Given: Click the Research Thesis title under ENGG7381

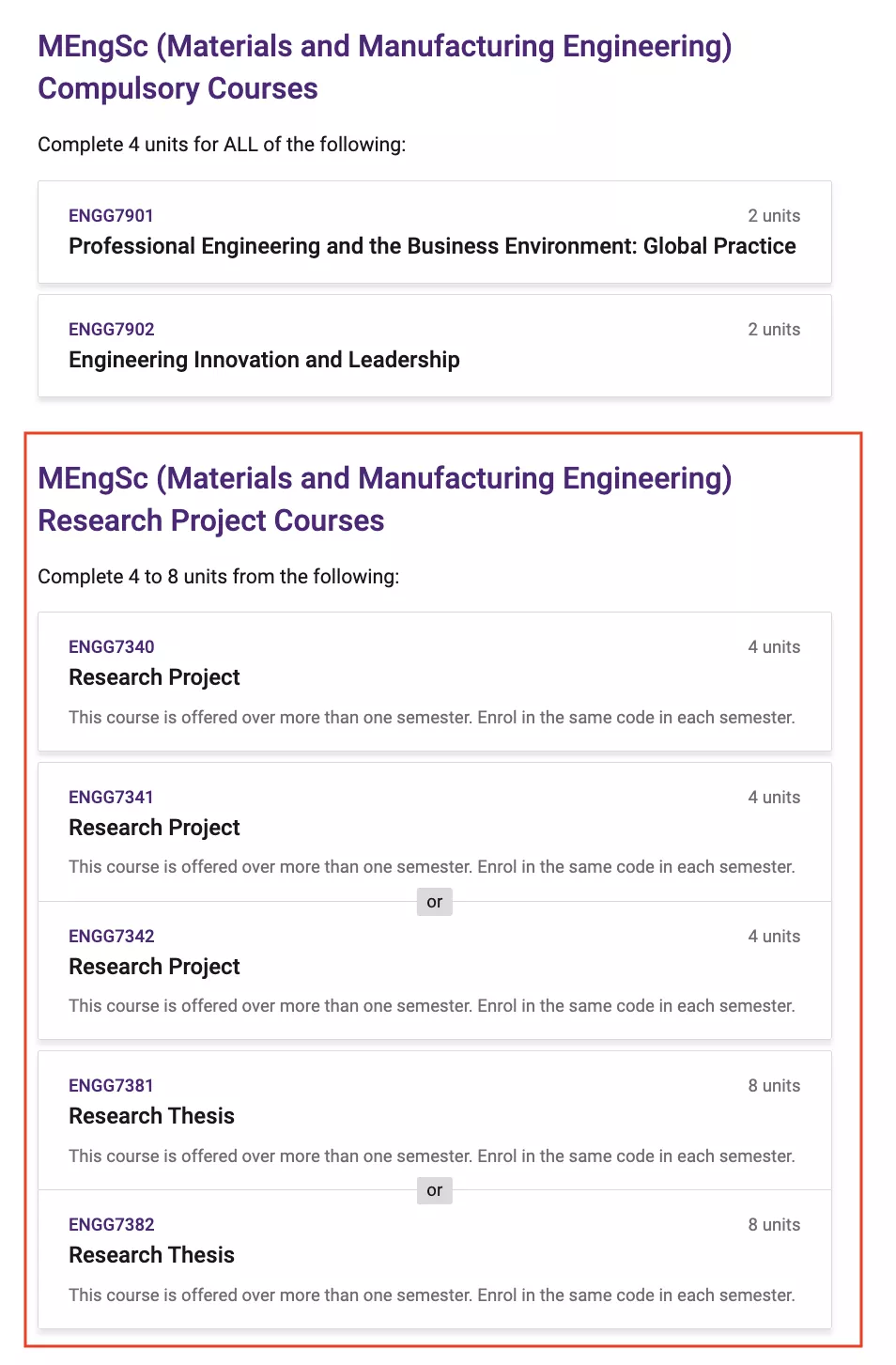Looking at the screenshot, I should click(151, 1116).
